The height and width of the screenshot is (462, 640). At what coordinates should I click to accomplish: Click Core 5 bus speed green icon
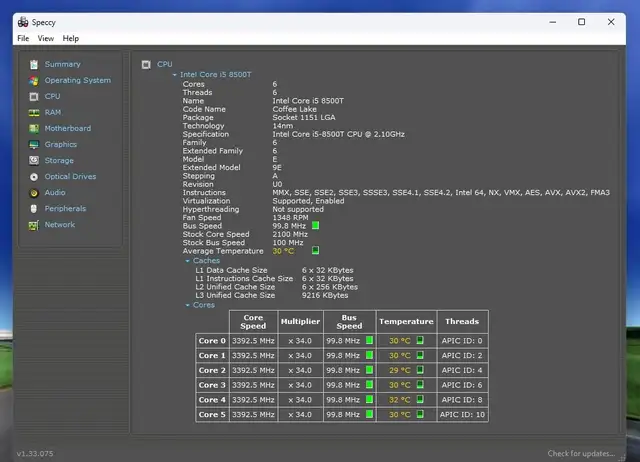(369, 414)
